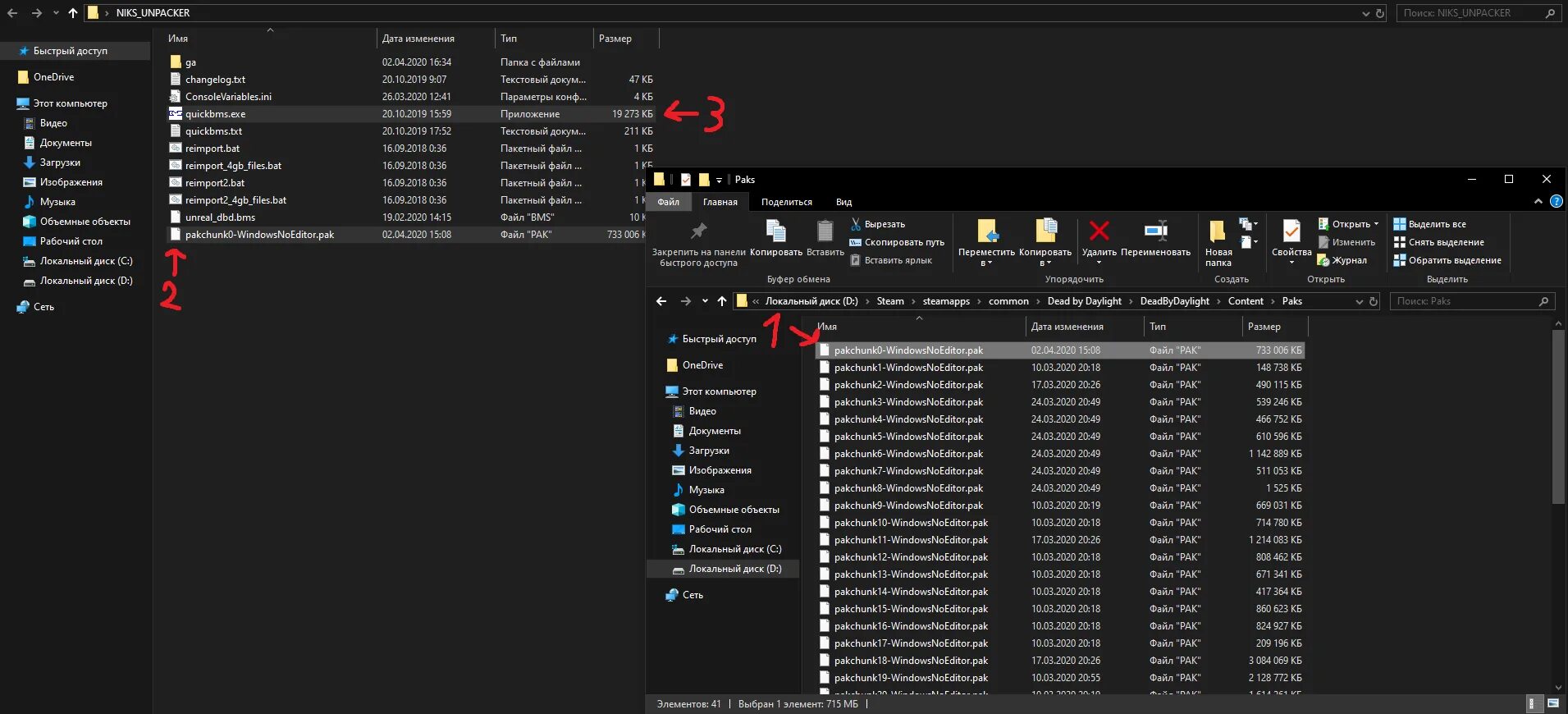Select pakchunk11-WindowsNoEditor.pak in Paks

coord(1059,540)
